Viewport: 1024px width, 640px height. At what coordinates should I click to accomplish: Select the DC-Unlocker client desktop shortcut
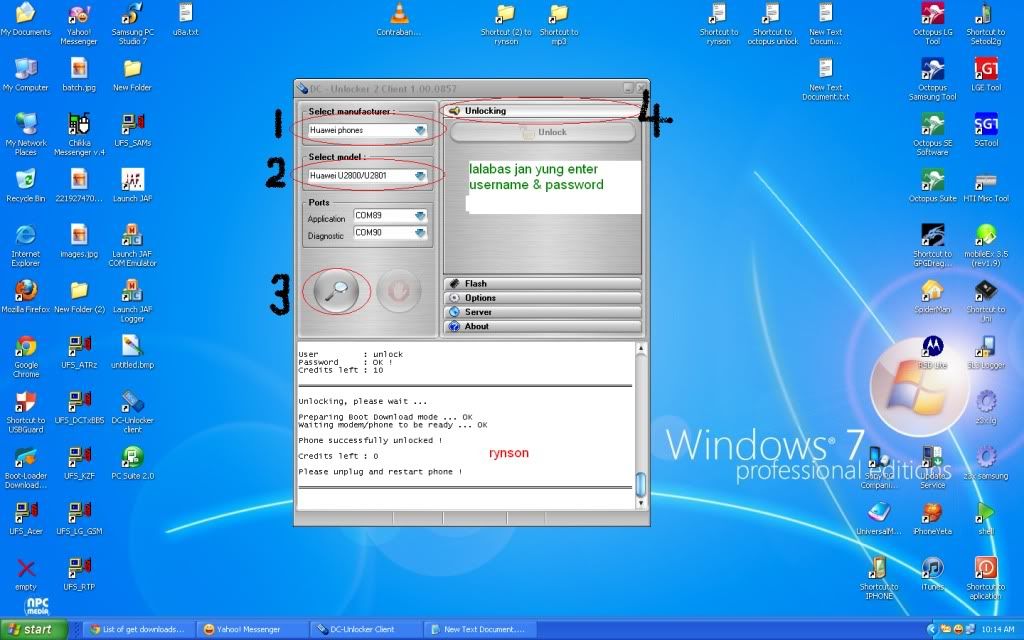click(x=133, y=413)
